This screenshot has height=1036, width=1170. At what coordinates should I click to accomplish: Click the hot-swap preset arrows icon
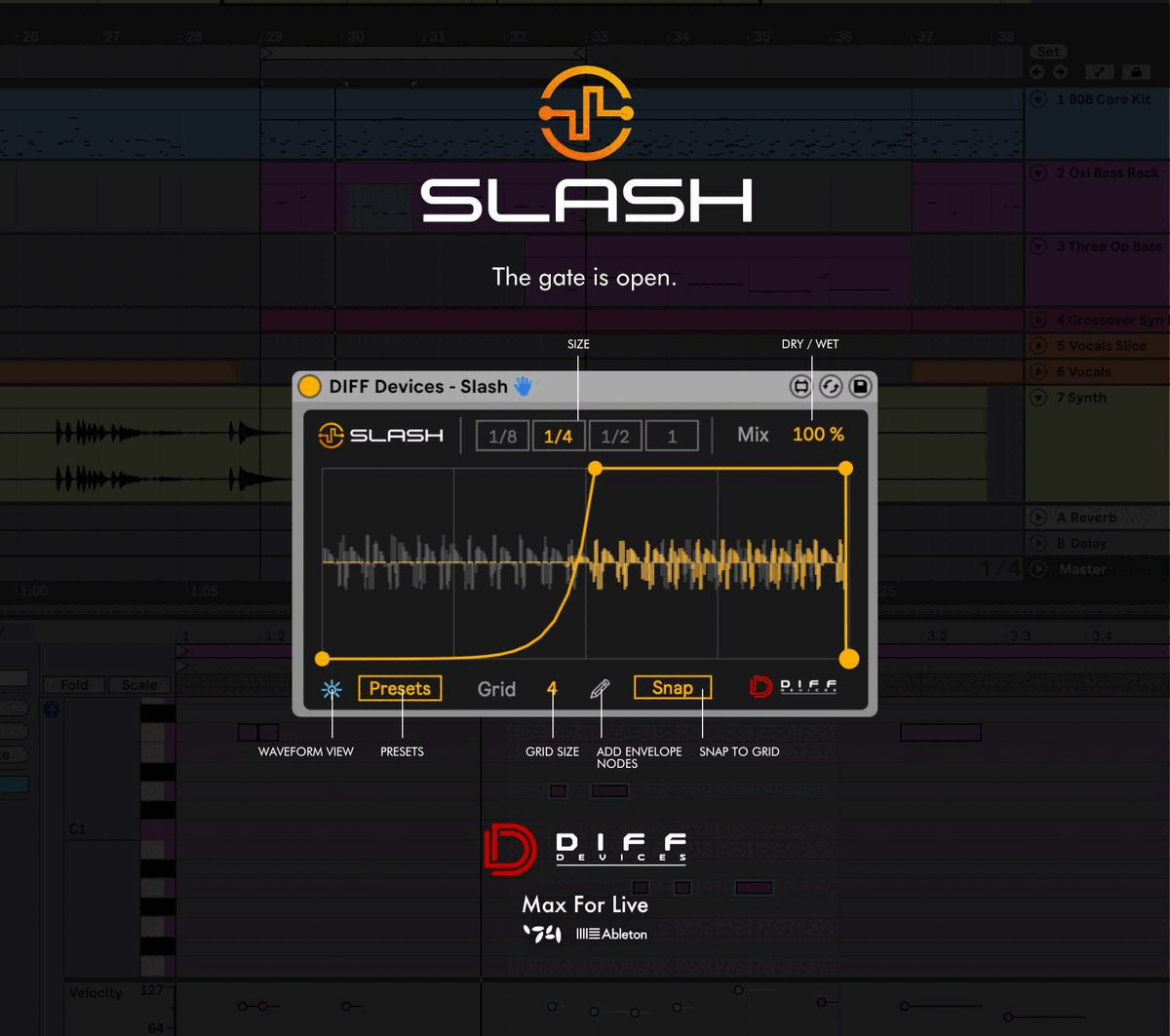[x=831, y=387]
